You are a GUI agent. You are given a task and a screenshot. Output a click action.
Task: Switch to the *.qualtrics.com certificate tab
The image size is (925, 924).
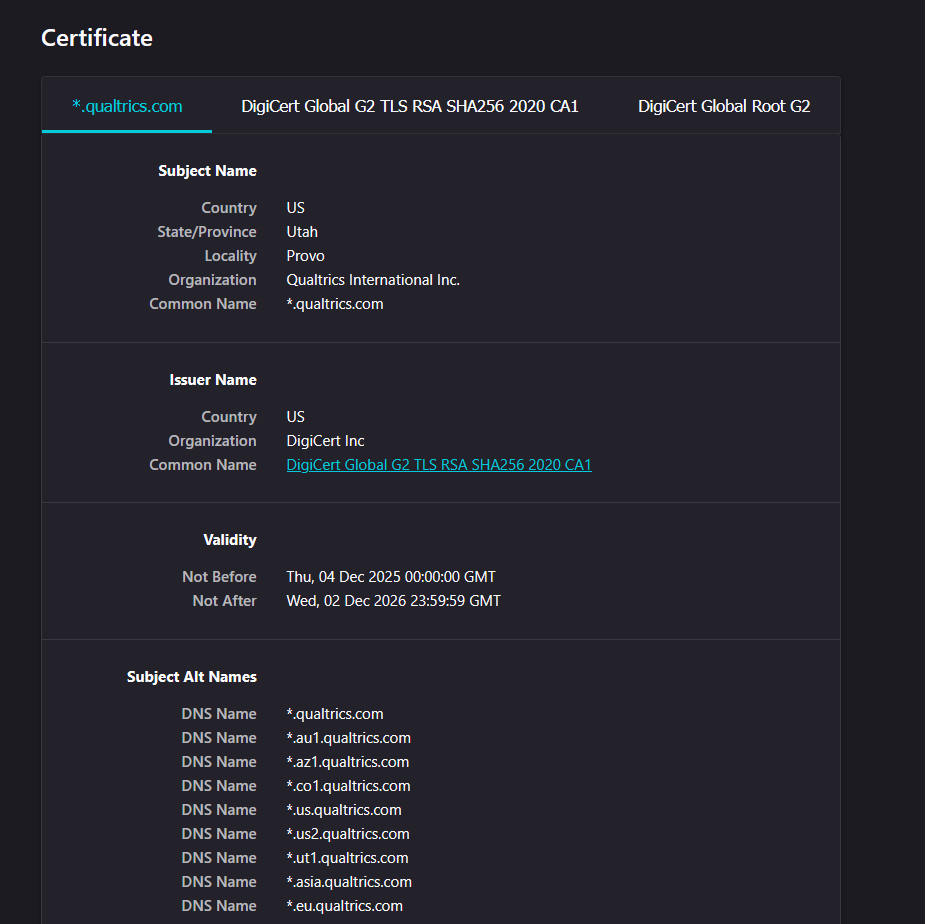[x=127, y=106]
